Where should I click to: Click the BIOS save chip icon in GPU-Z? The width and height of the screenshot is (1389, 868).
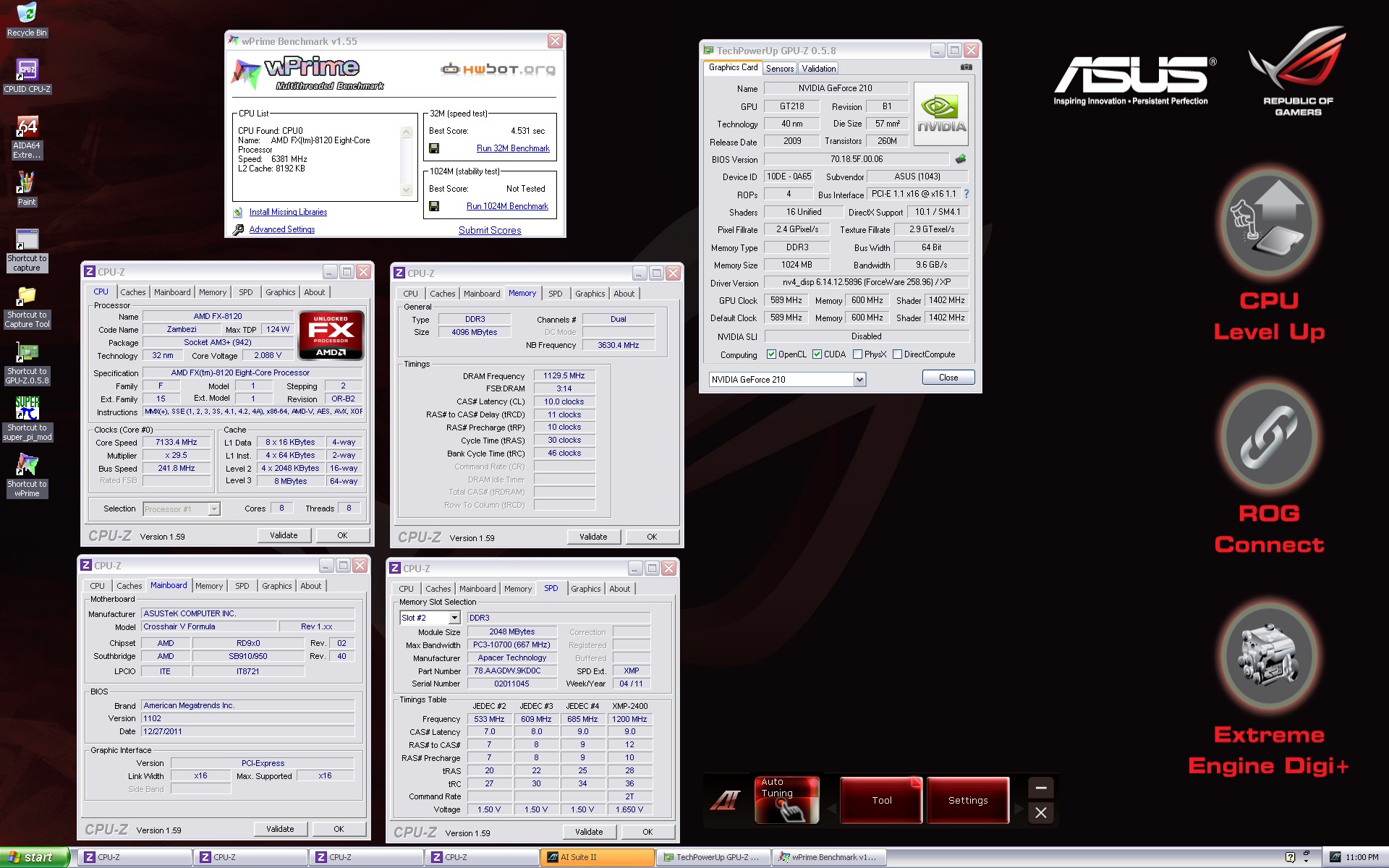coord(960,159)
